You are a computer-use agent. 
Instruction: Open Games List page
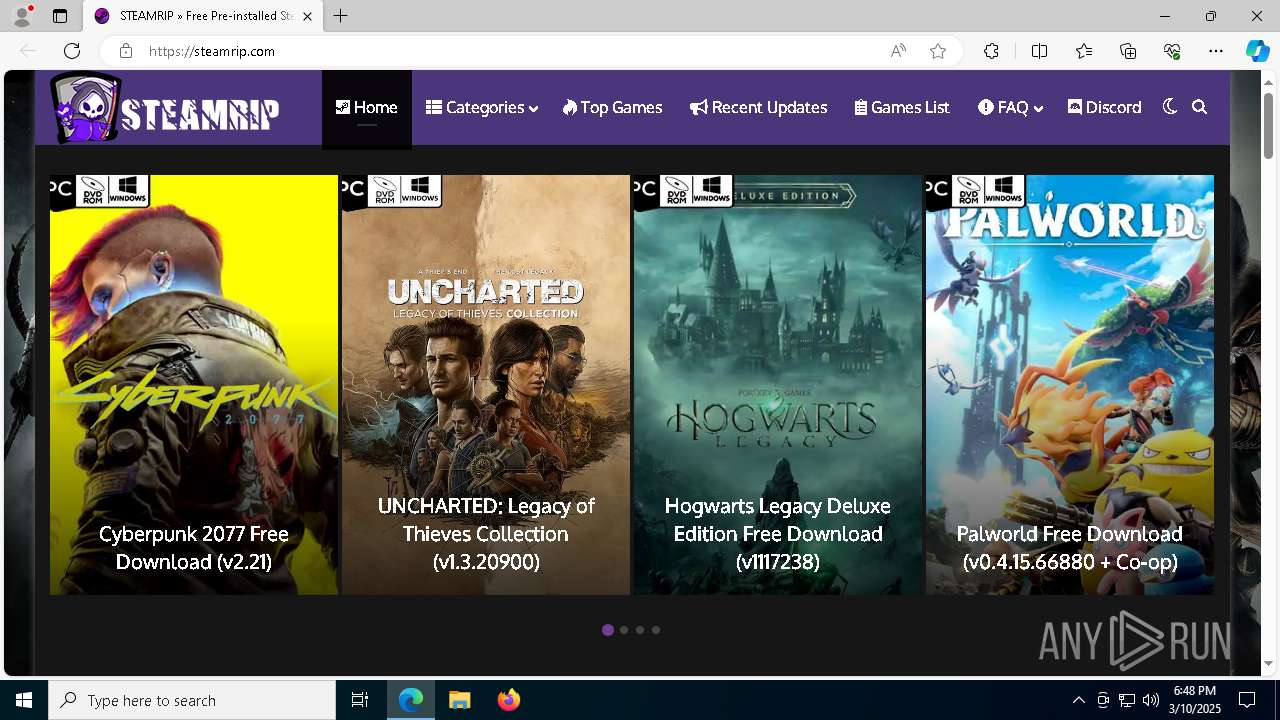pyautogui.click(x=902, y=107)
